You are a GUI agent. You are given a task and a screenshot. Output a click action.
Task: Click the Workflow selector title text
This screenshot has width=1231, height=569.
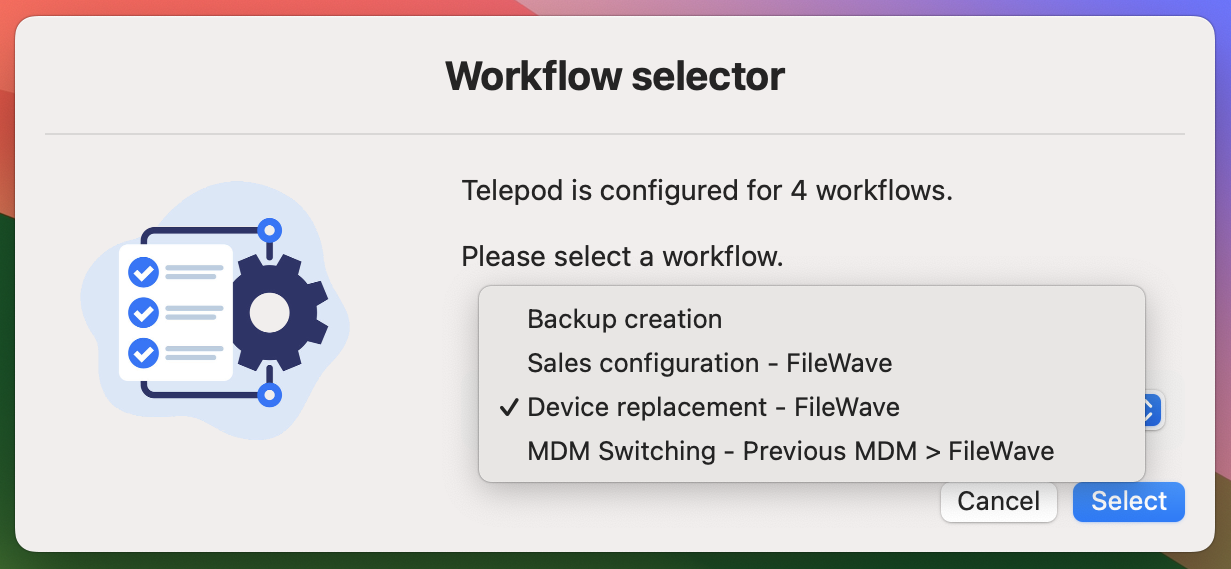[x=615, y=76]
